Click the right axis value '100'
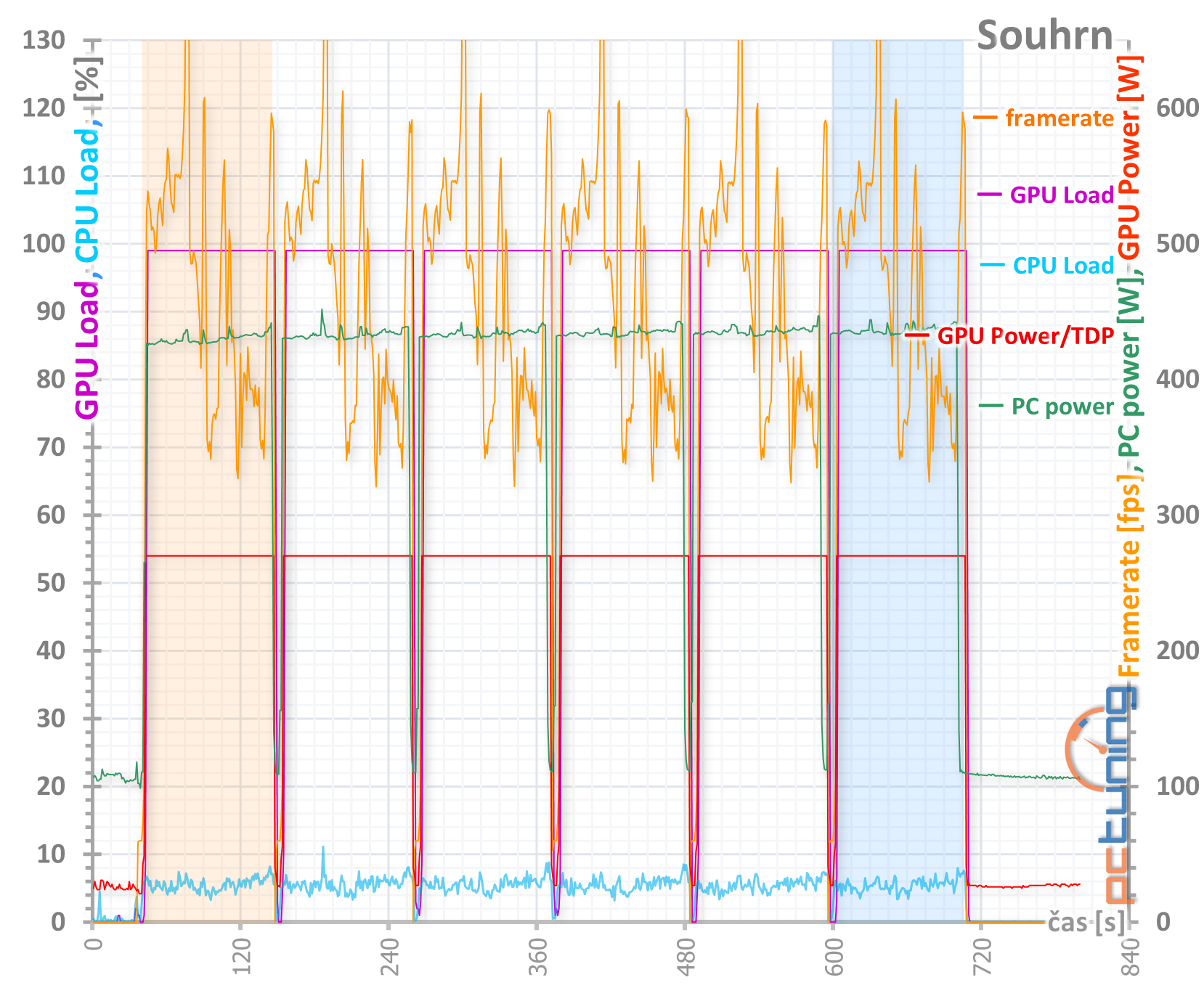The width and height of the screenshot is (1204, 988). coord(1177,786)
